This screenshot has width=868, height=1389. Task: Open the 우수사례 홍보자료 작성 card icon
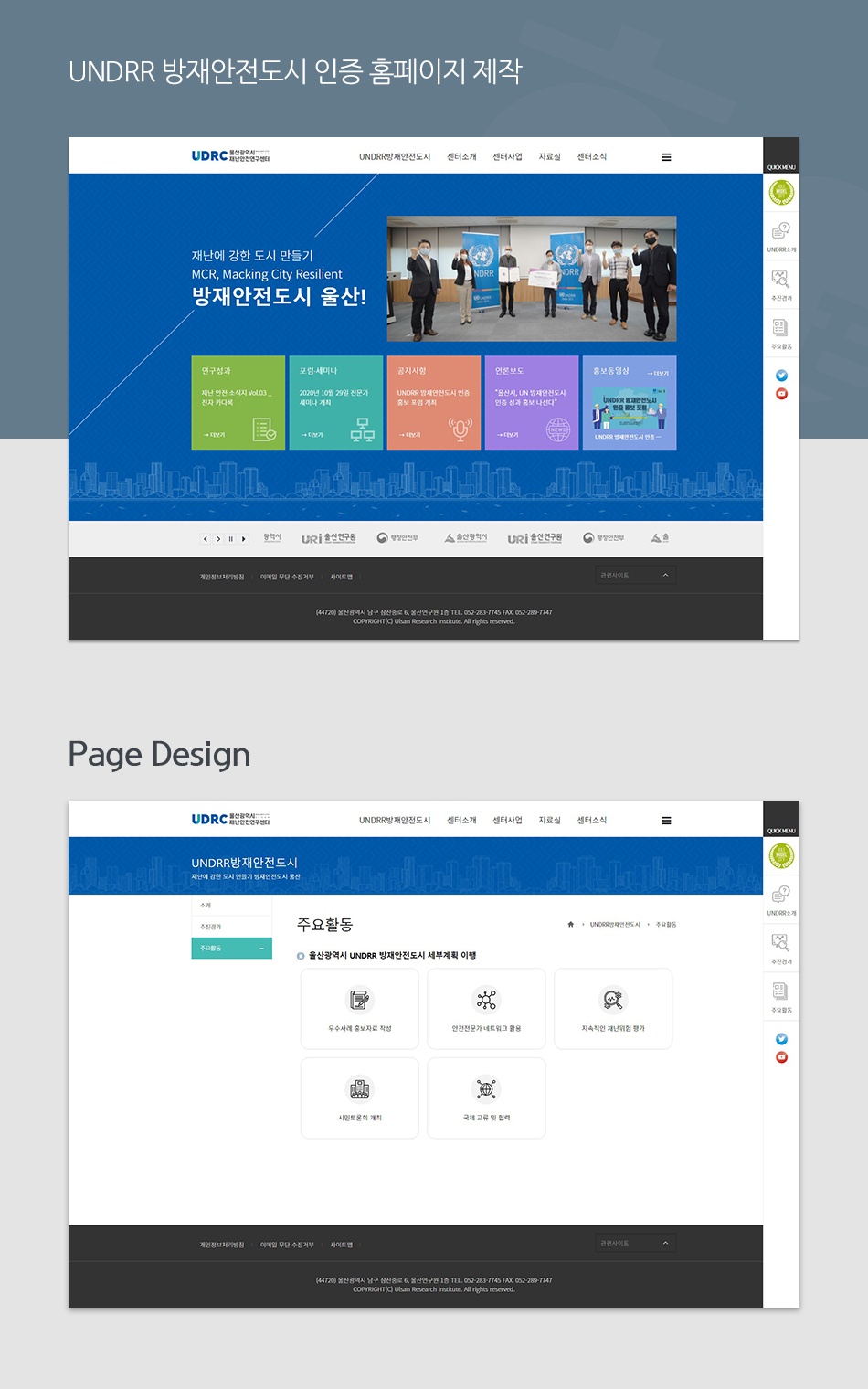pos(360,1000)
